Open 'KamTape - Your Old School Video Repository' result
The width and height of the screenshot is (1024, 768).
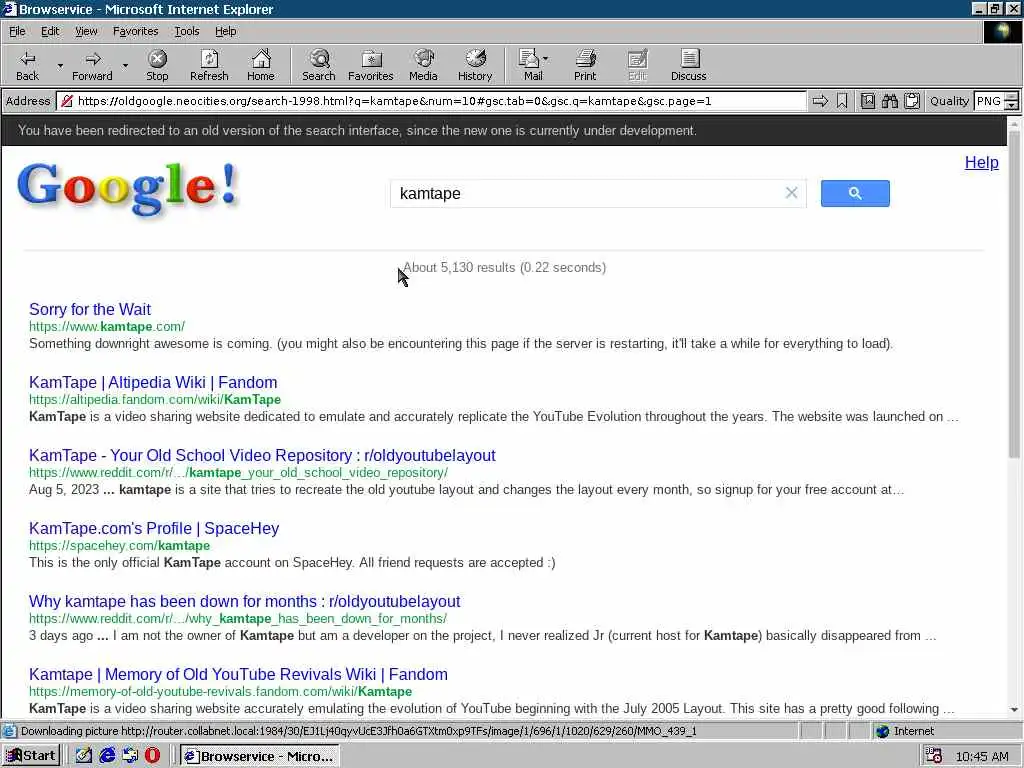262,456
